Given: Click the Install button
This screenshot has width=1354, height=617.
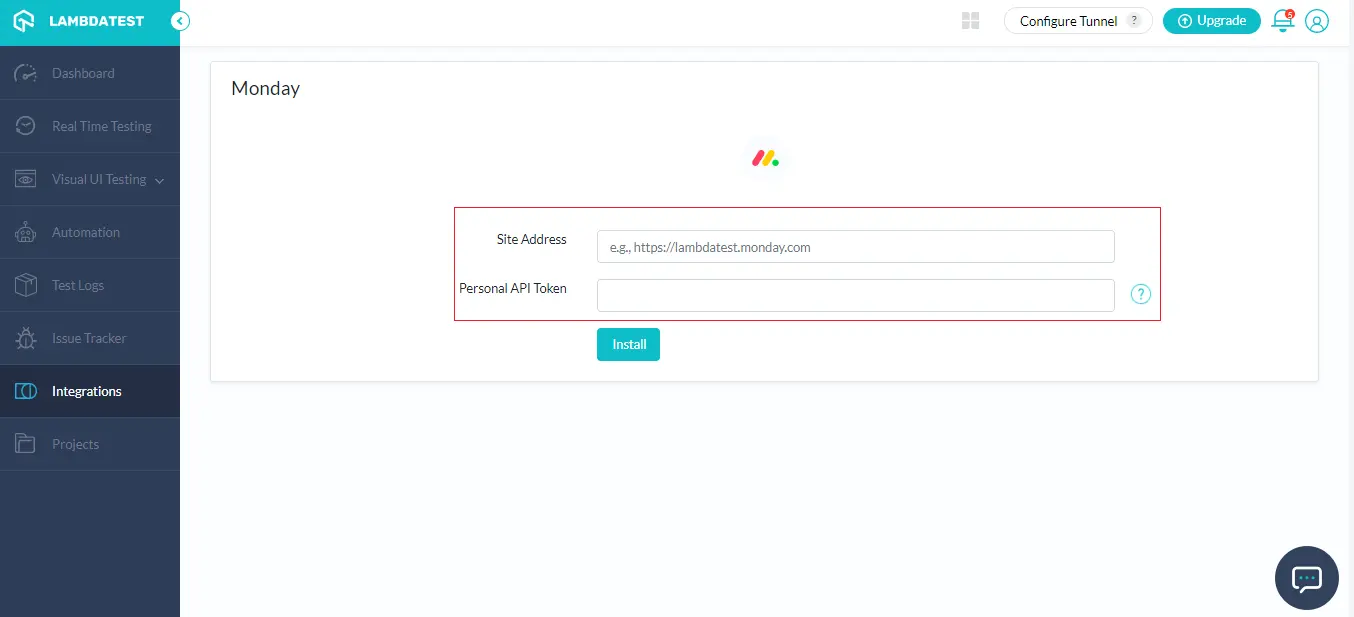Looking at the screenshot, I should tap(628, 344).
